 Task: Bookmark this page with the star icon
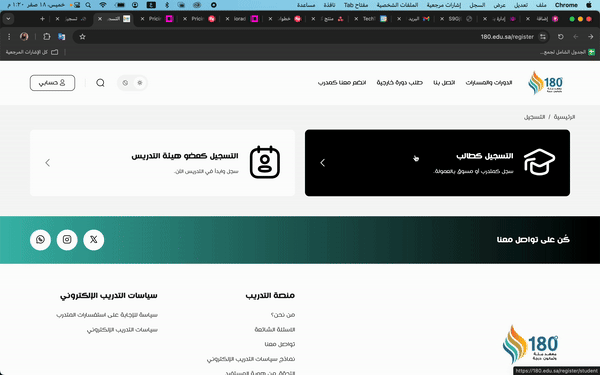pos(82,37)
